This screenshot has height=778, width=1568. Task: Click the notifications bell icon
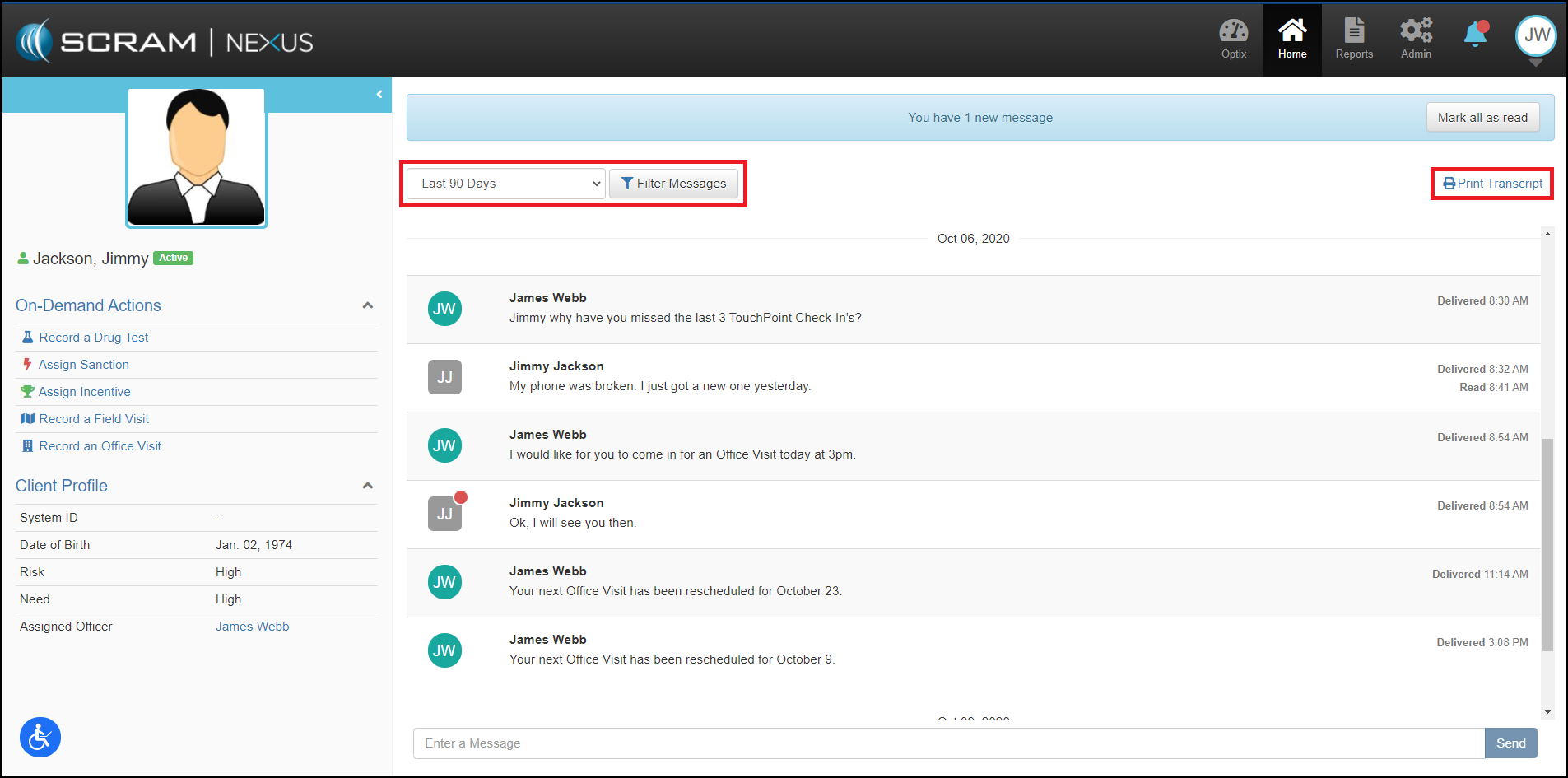1475,35
